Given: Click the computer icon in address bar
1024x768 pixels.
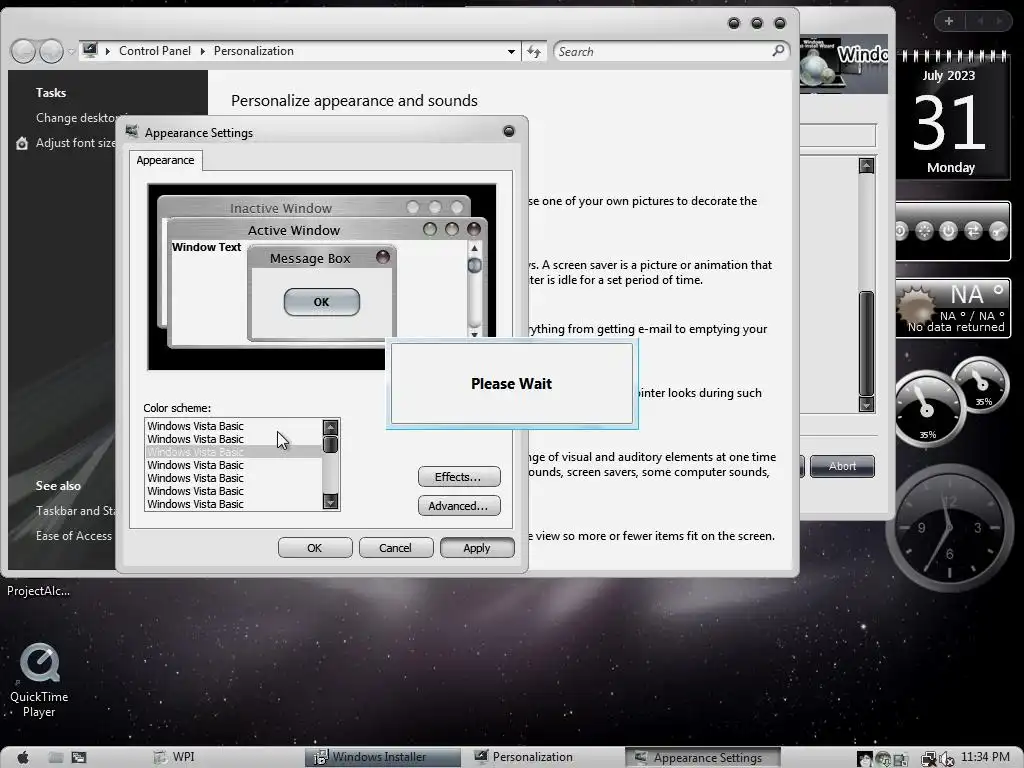Looking at the screenshot, I should click(90, 50).
